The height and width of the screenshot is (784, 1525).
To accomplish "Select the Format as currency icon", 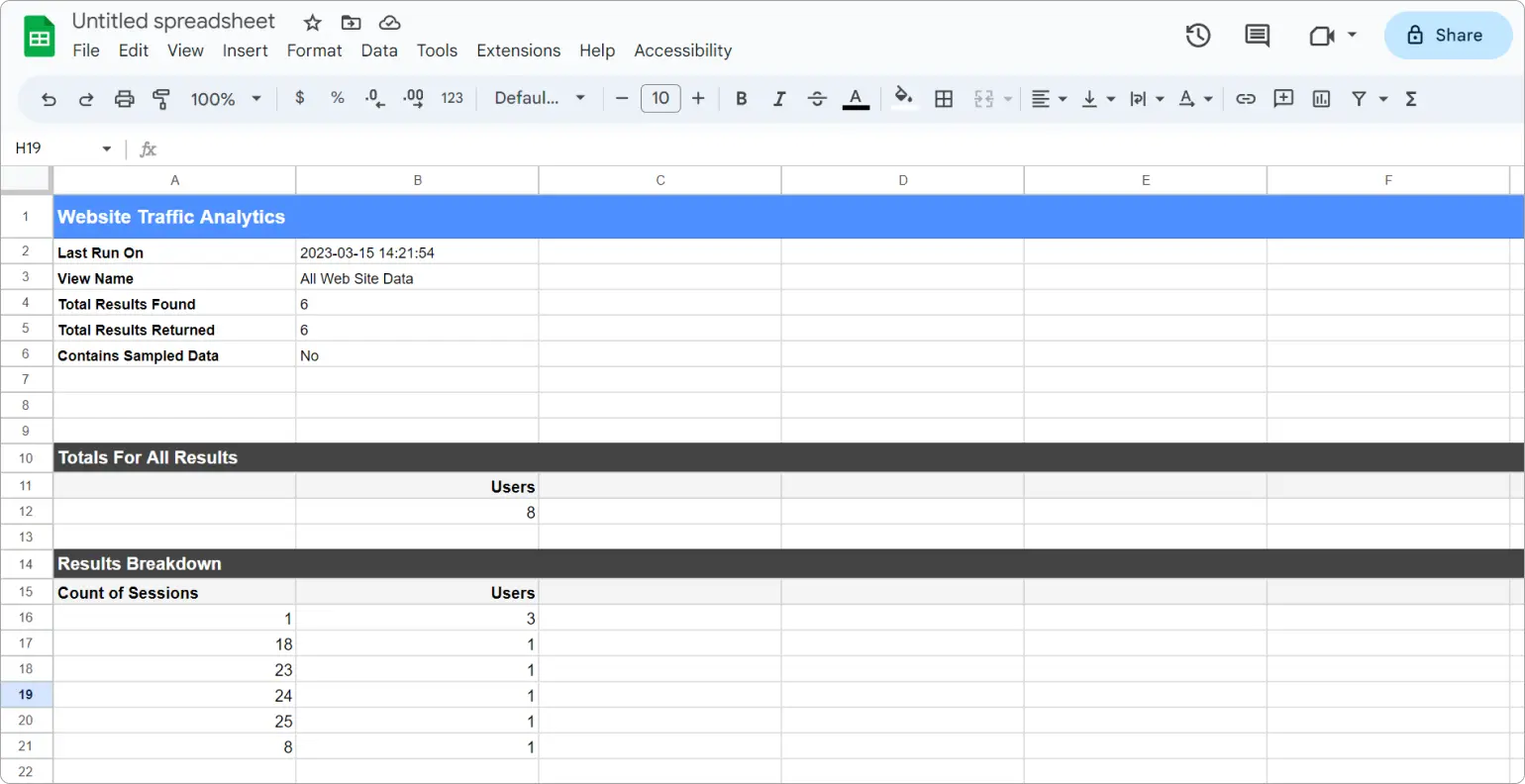I will pyautogui.click(x=299, y=98).
